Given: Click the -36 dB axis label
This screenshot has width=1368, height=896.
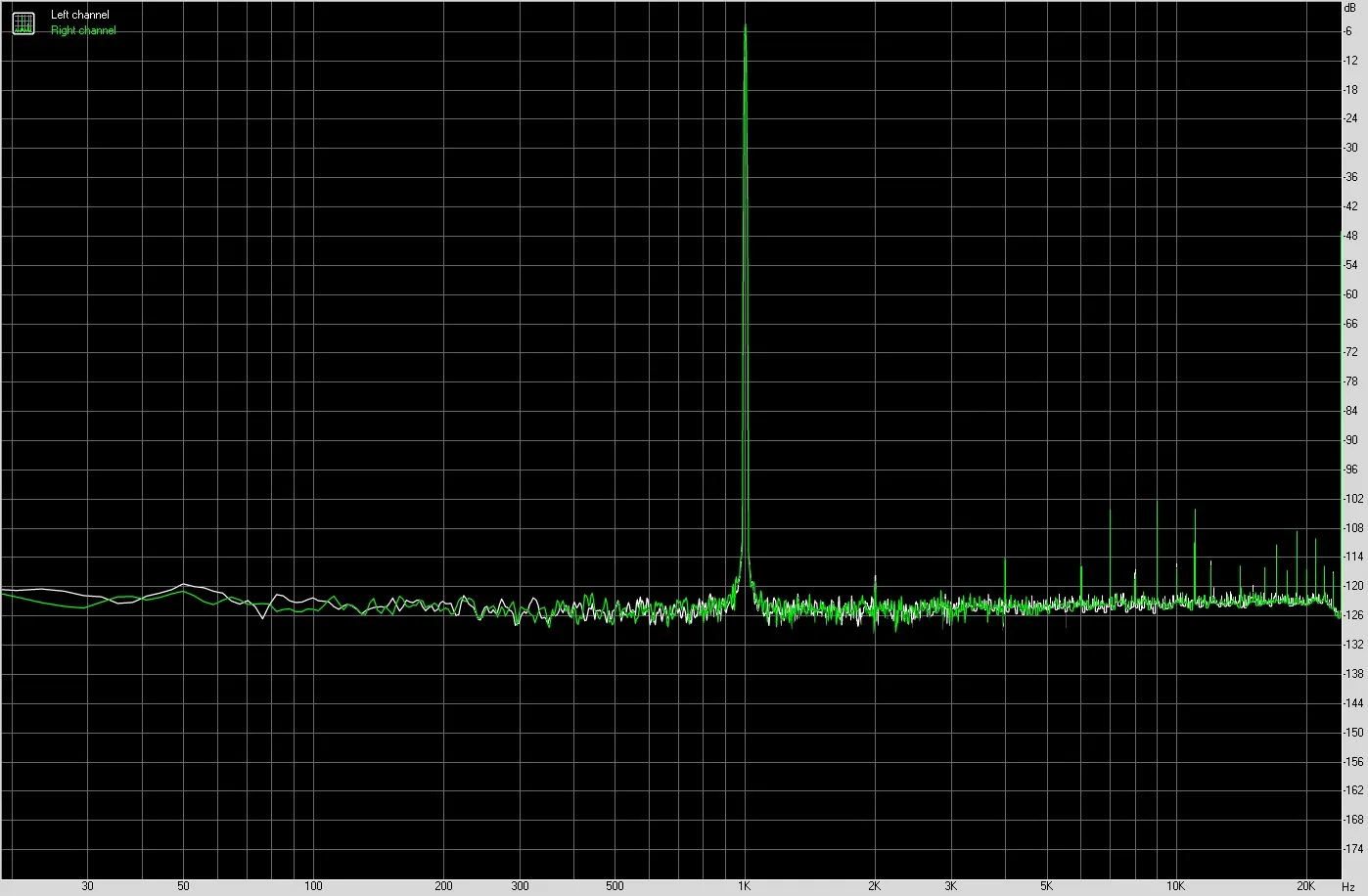Looking at the screenshot, I should (x=1350, y=177).
